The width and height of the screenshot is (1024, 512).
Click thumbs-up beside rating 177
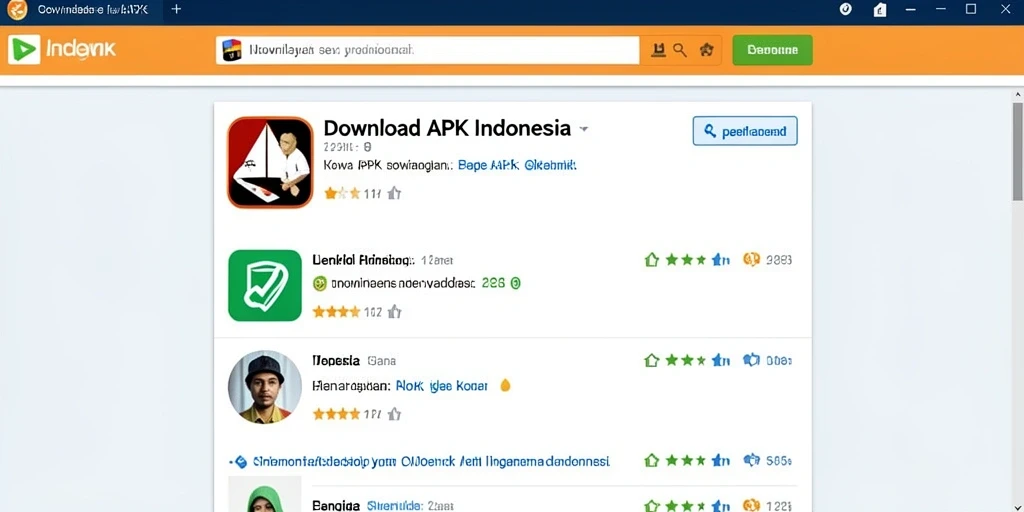(x=394, y=414)
